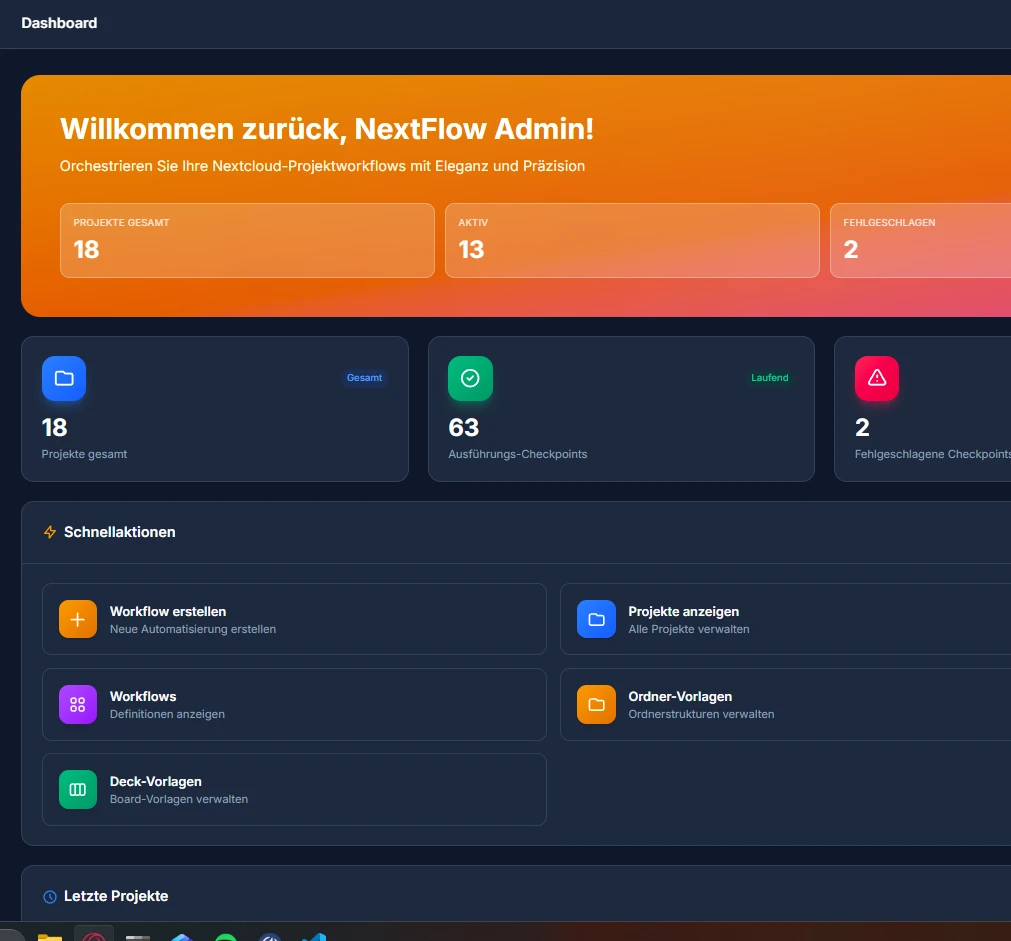Click the clock icon beside Letzte Projekte
1011x941 pixels.
click(x=49, y=895)
